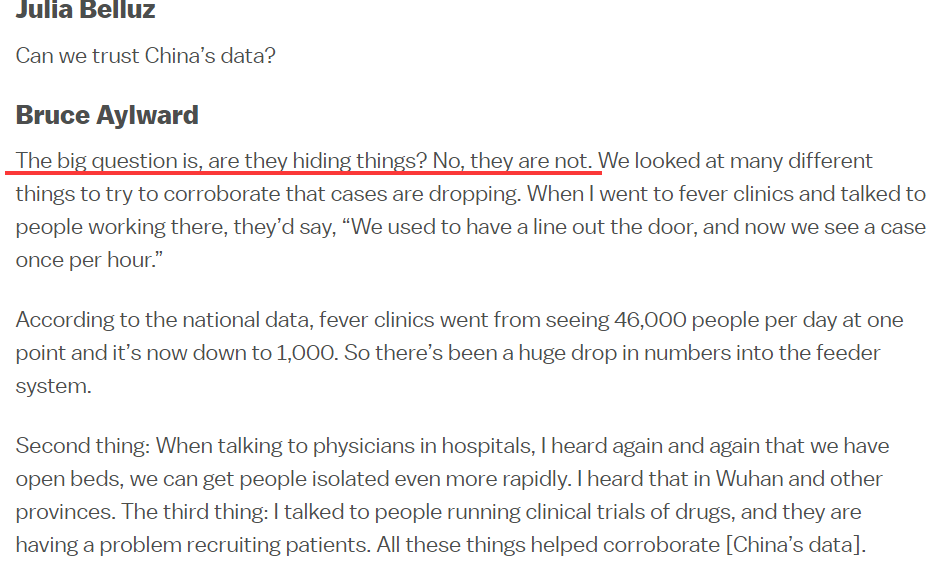The width and height of the screenshot is (947, 569).
Task: Click the phrase "Second thing:"
Action: [82, 445]
